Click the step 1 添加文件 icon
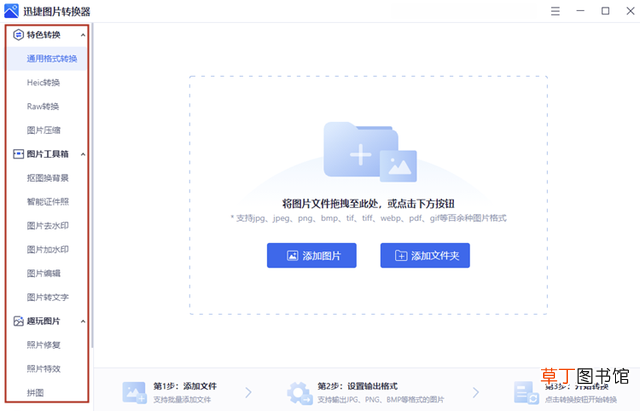Screen dimensions: 640x411 pos(134,393)
